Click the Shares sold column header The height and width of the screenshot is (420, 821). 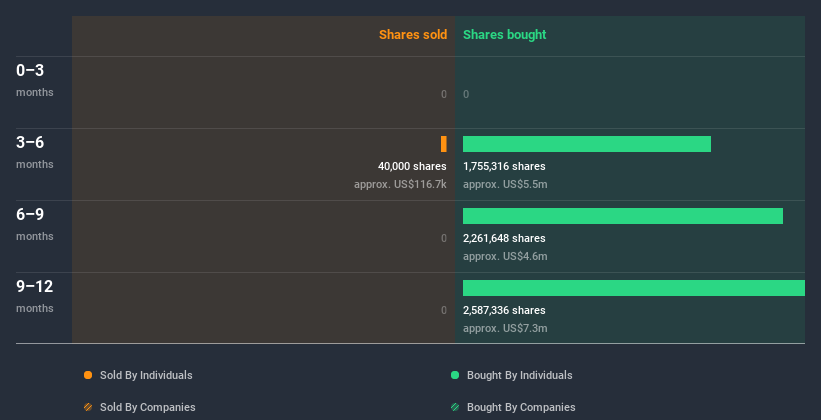[x=413, y=35]
